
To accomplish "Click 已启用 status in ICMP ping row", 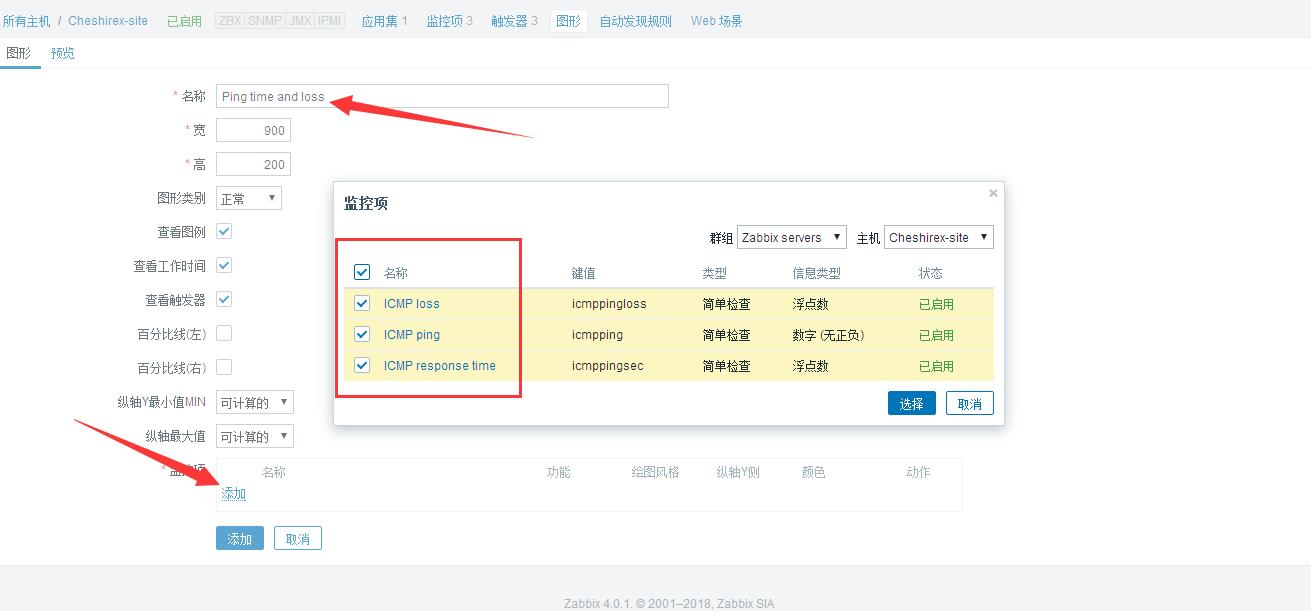I will click(936, 334).
